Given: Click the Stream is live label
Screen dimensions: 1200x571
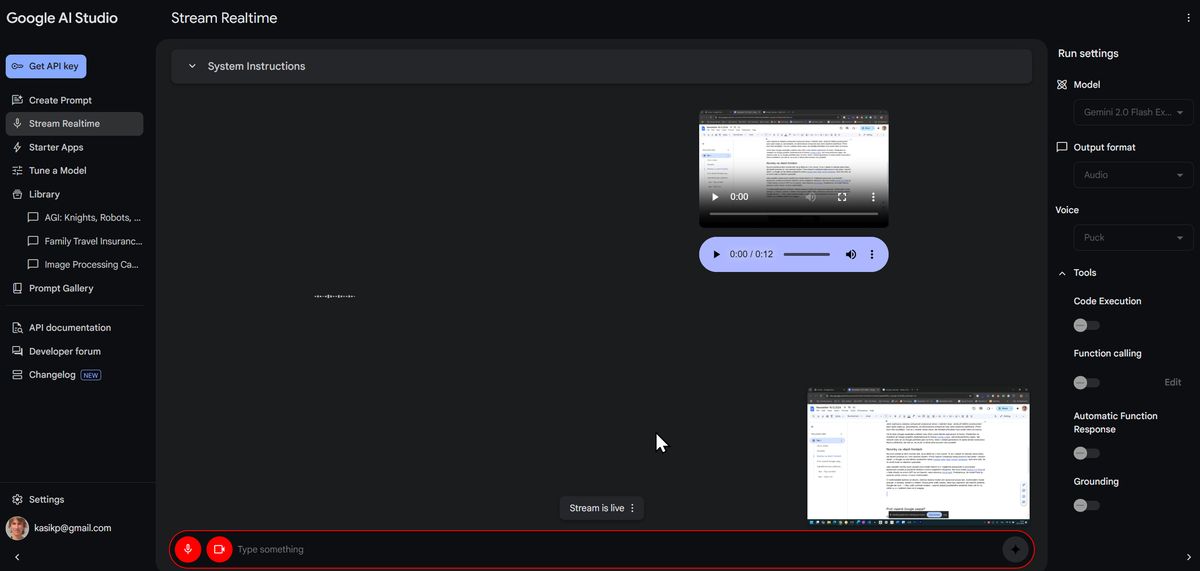Looking at the screenshot, I should (597, 508).
